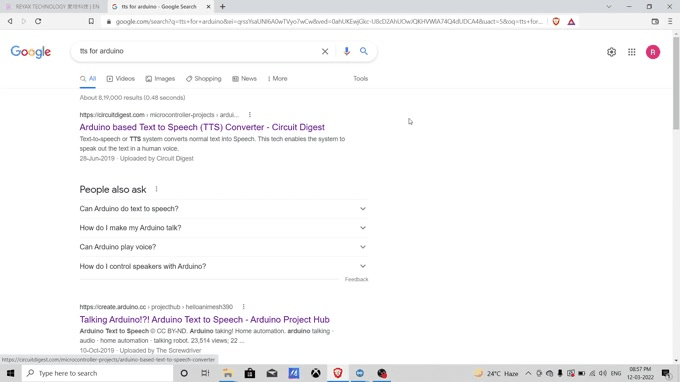Open Task View on the taskbar

206,373
